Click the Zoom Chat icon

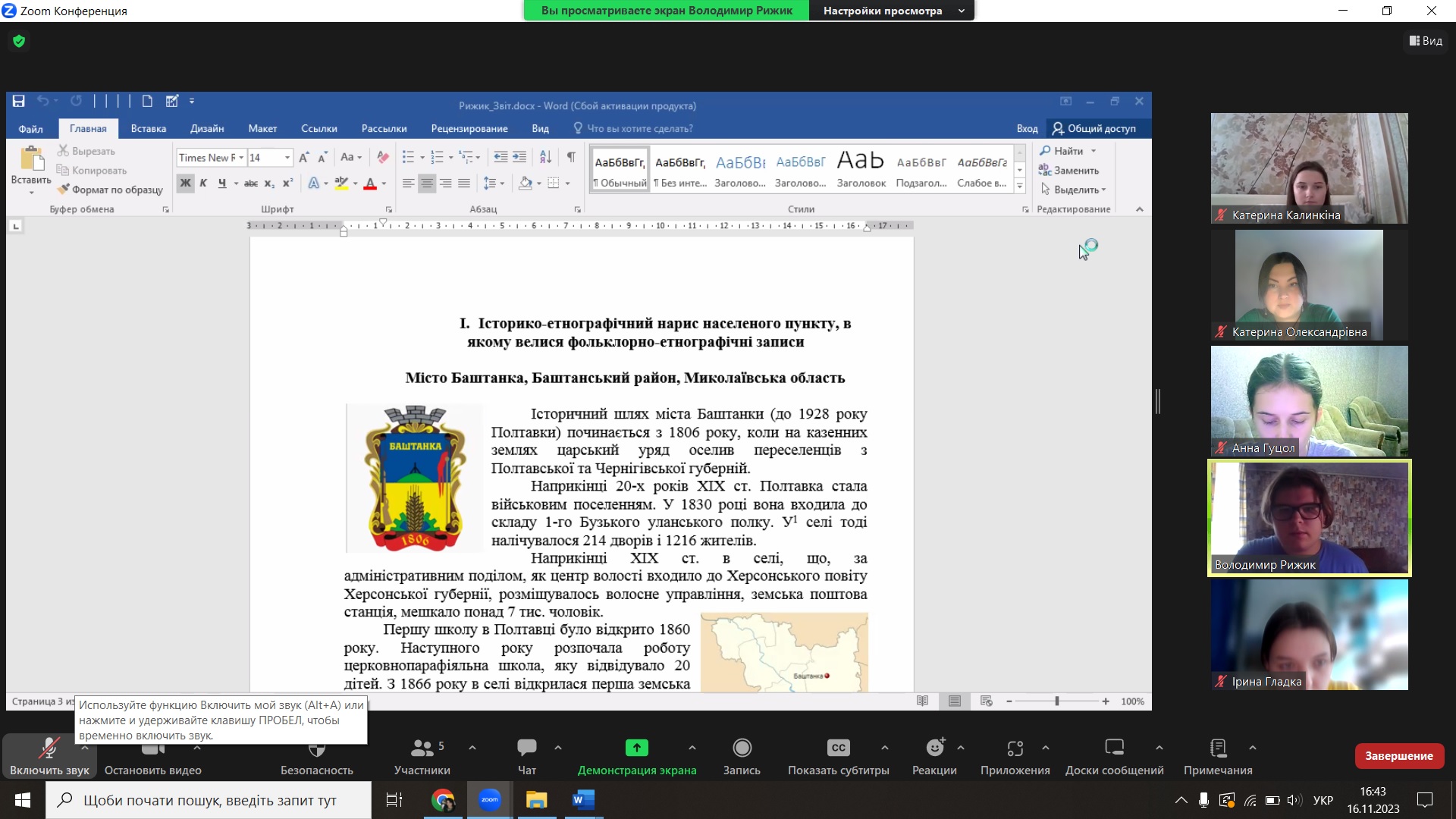[x=526, y=748]
